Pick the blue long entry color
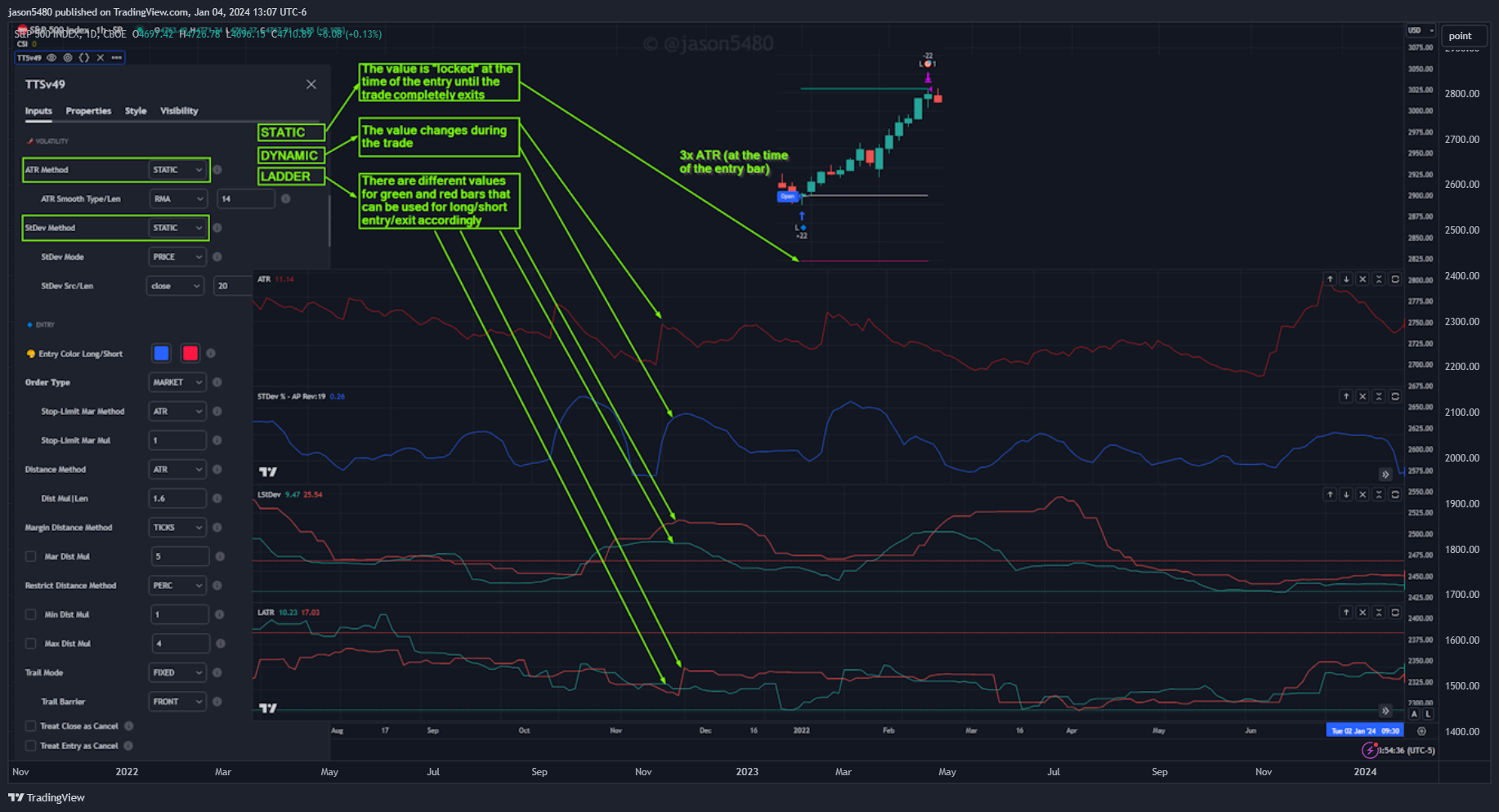The height and width of the screenshot is (812, 1499). coord(161,353)
